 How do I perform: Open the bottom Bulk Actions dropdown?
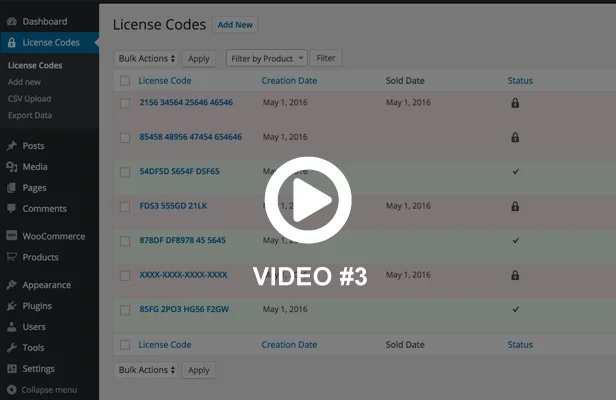pyautogui.click(x=146, y=370)
